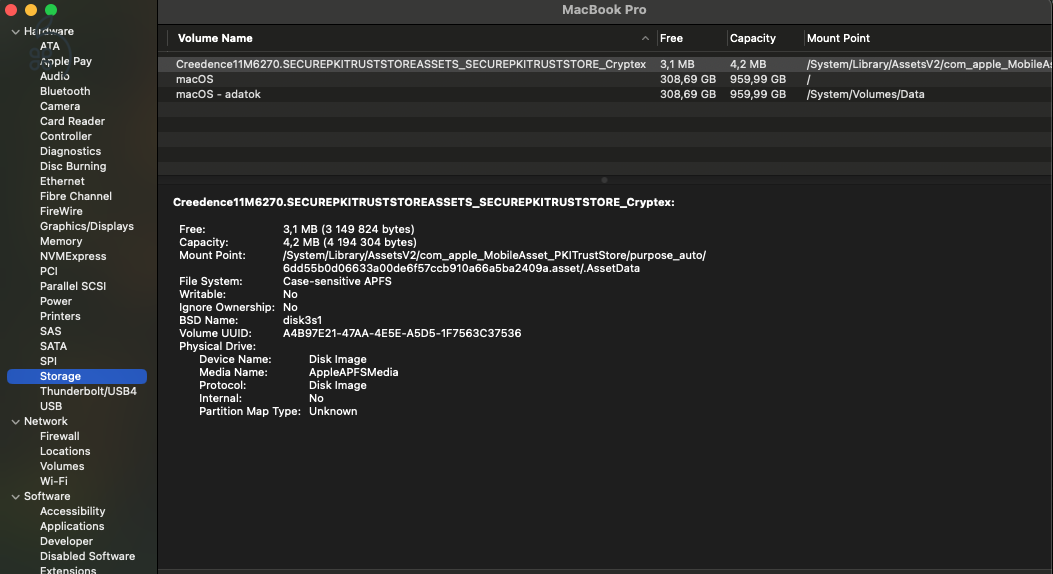Sort by Free column header
This screenshot has width=1053, height=574.
[671, 38]
